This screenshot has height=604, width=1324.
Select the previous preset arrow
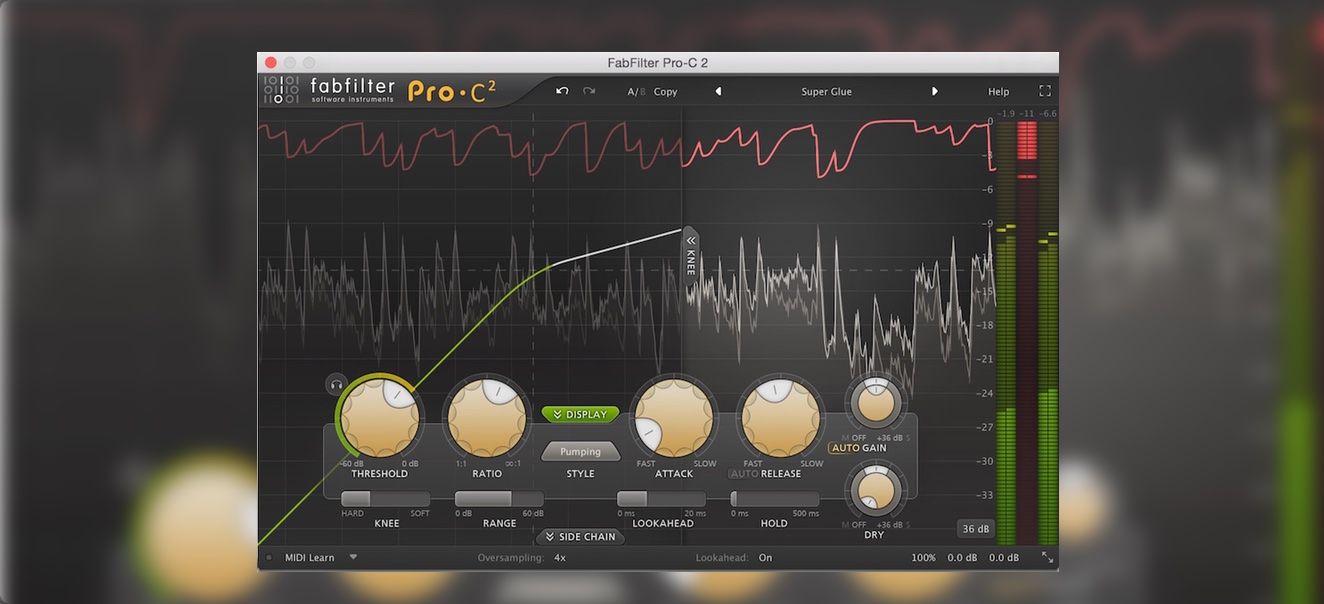718,91
